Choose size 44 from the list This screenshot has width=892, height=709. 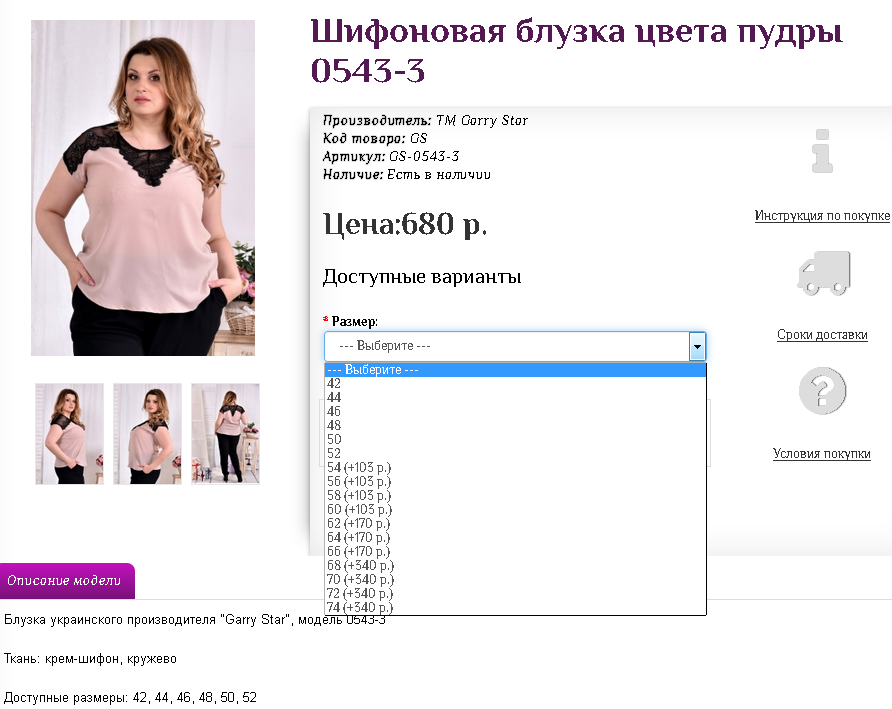click(x=515, y=398)
